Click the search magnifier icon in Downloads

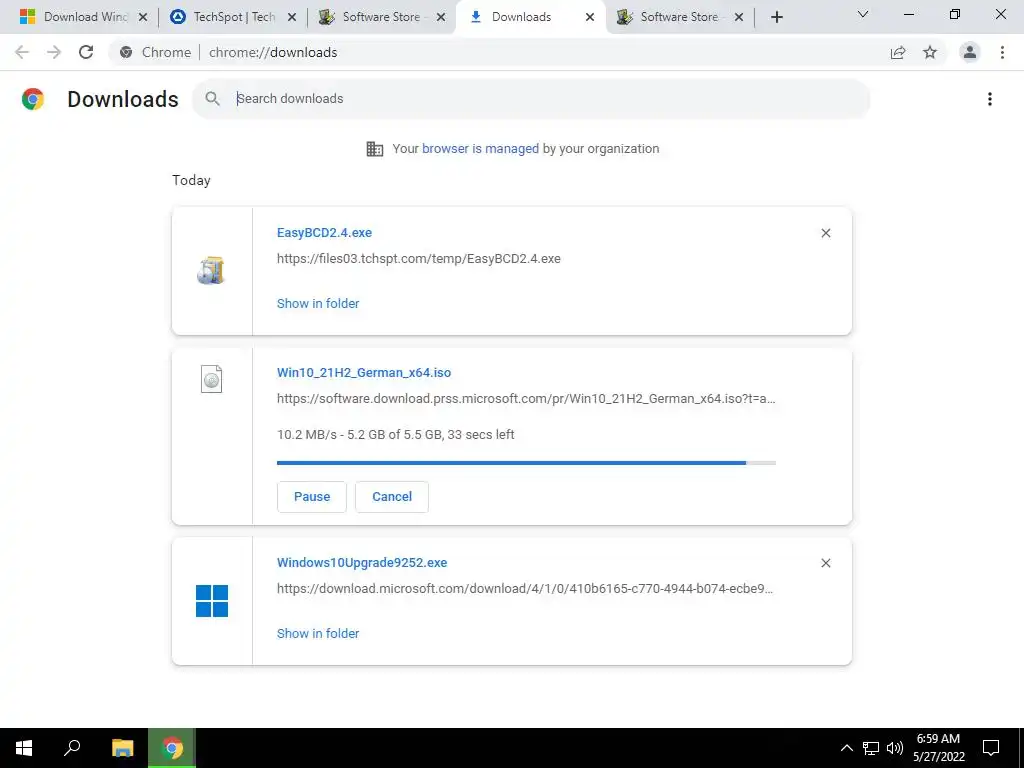(212, 99)
